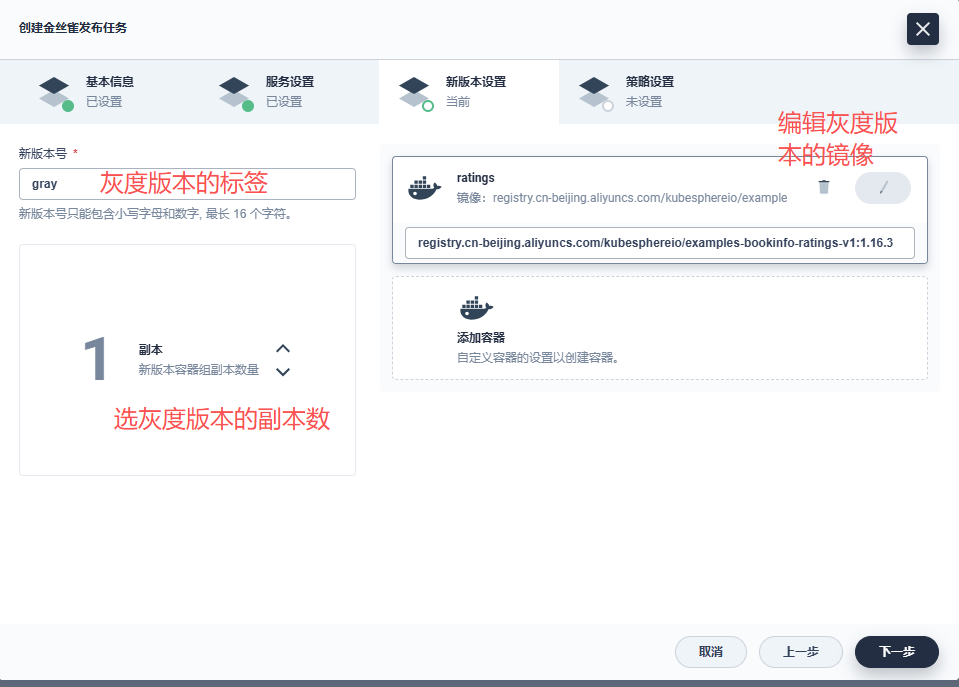
Task: Go to the 策略设置 step tab
Action: [650, 92]
